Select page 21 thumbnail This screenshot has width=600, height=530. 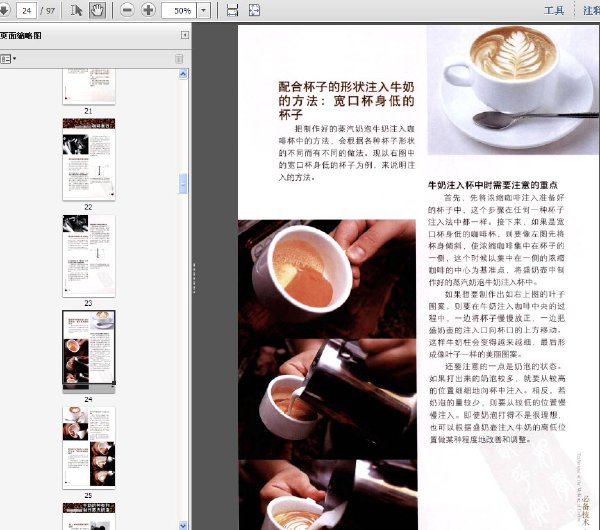89,86
